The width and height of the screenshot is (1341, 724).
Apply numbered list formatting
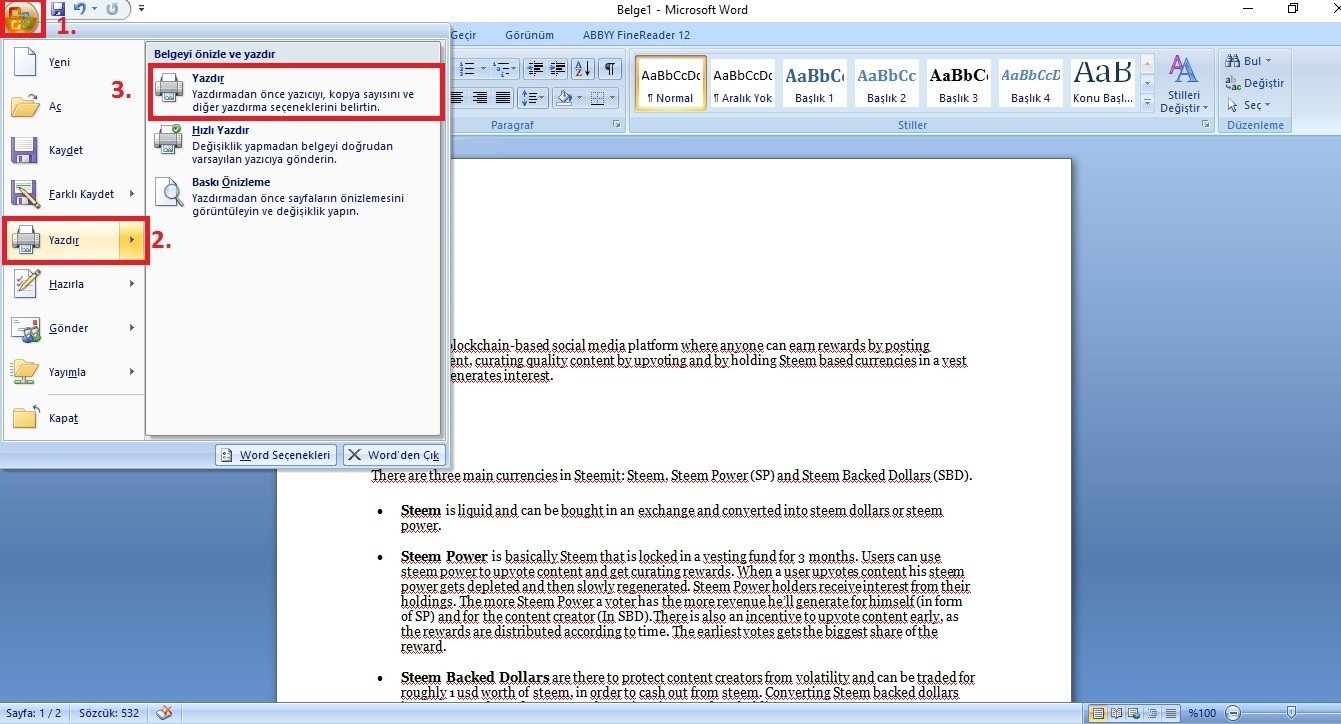(x=466, y=68)
